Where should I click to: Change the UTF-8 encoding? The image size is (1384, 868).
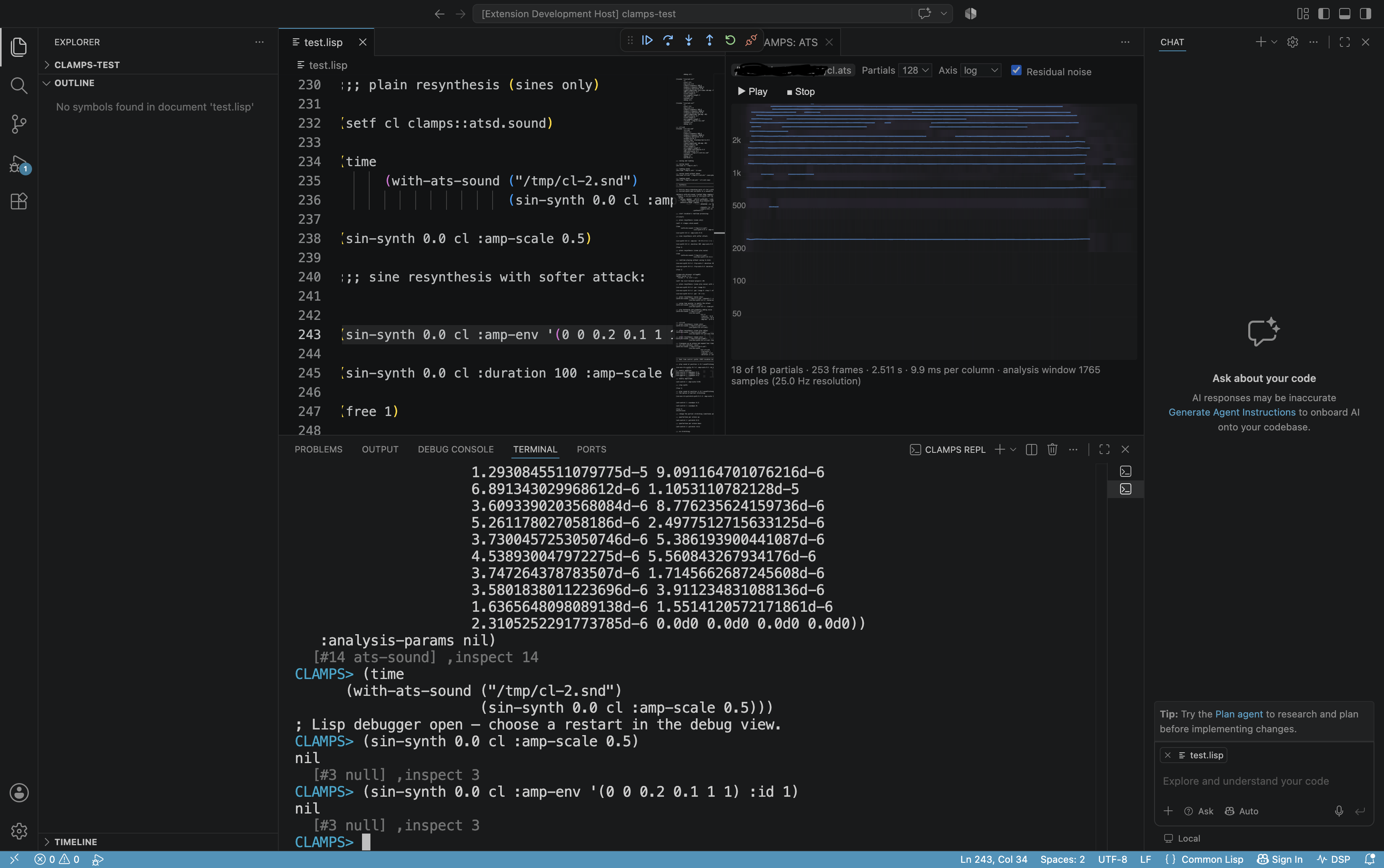pos(1112,859)
